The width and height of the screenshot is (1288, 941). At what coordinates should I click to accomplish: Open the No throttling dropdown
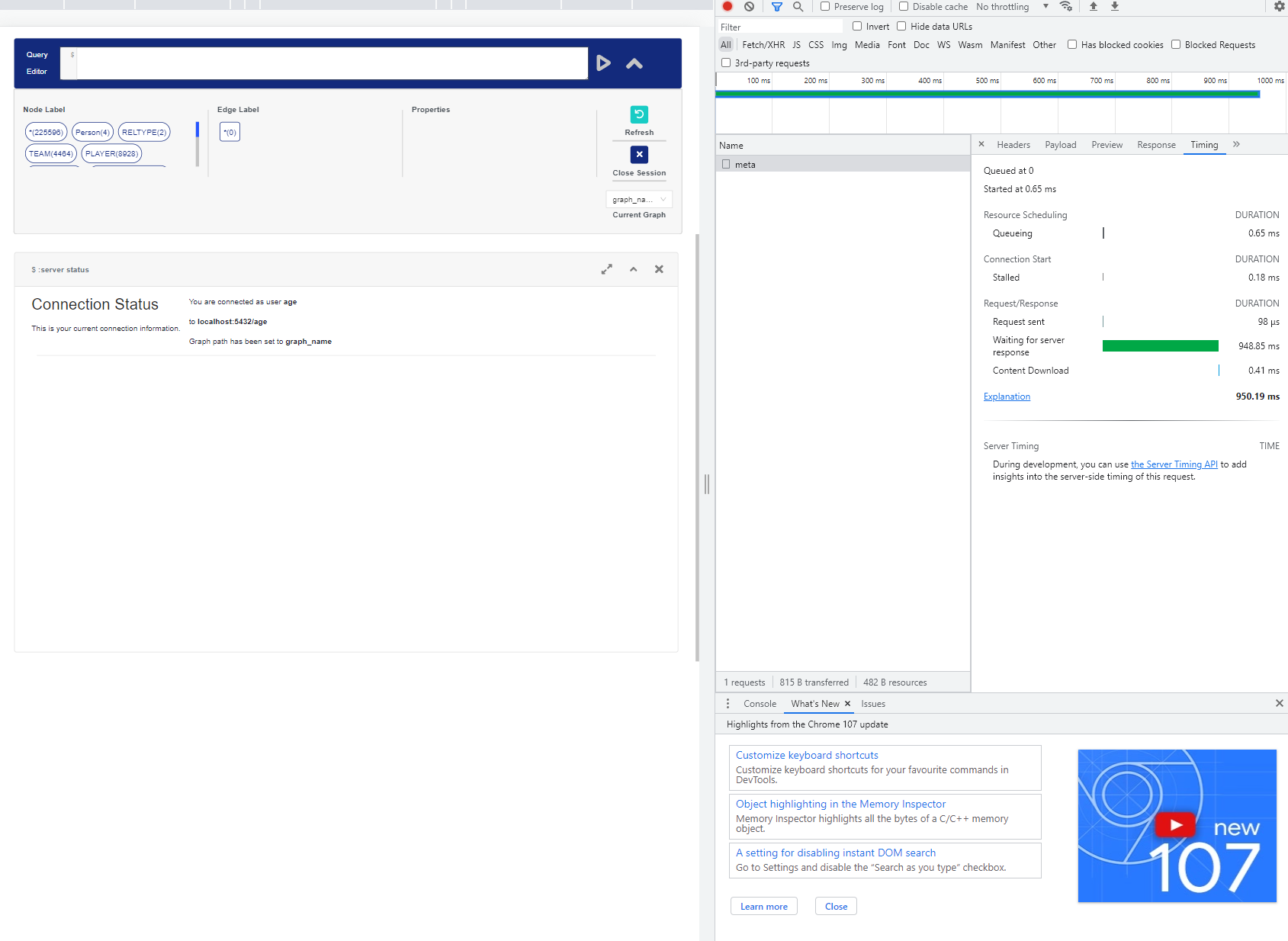[x=1013, y=6]
